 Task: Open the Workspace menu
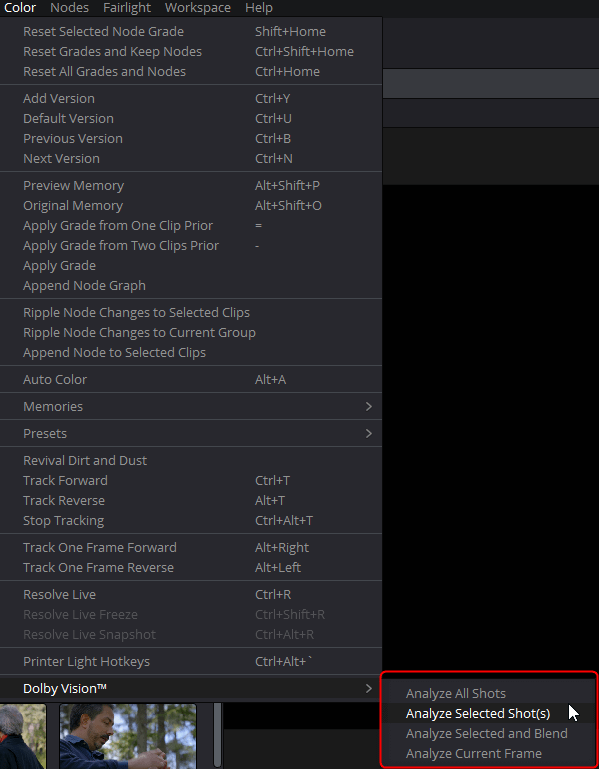pyautogui.click(x=198, y=8)
